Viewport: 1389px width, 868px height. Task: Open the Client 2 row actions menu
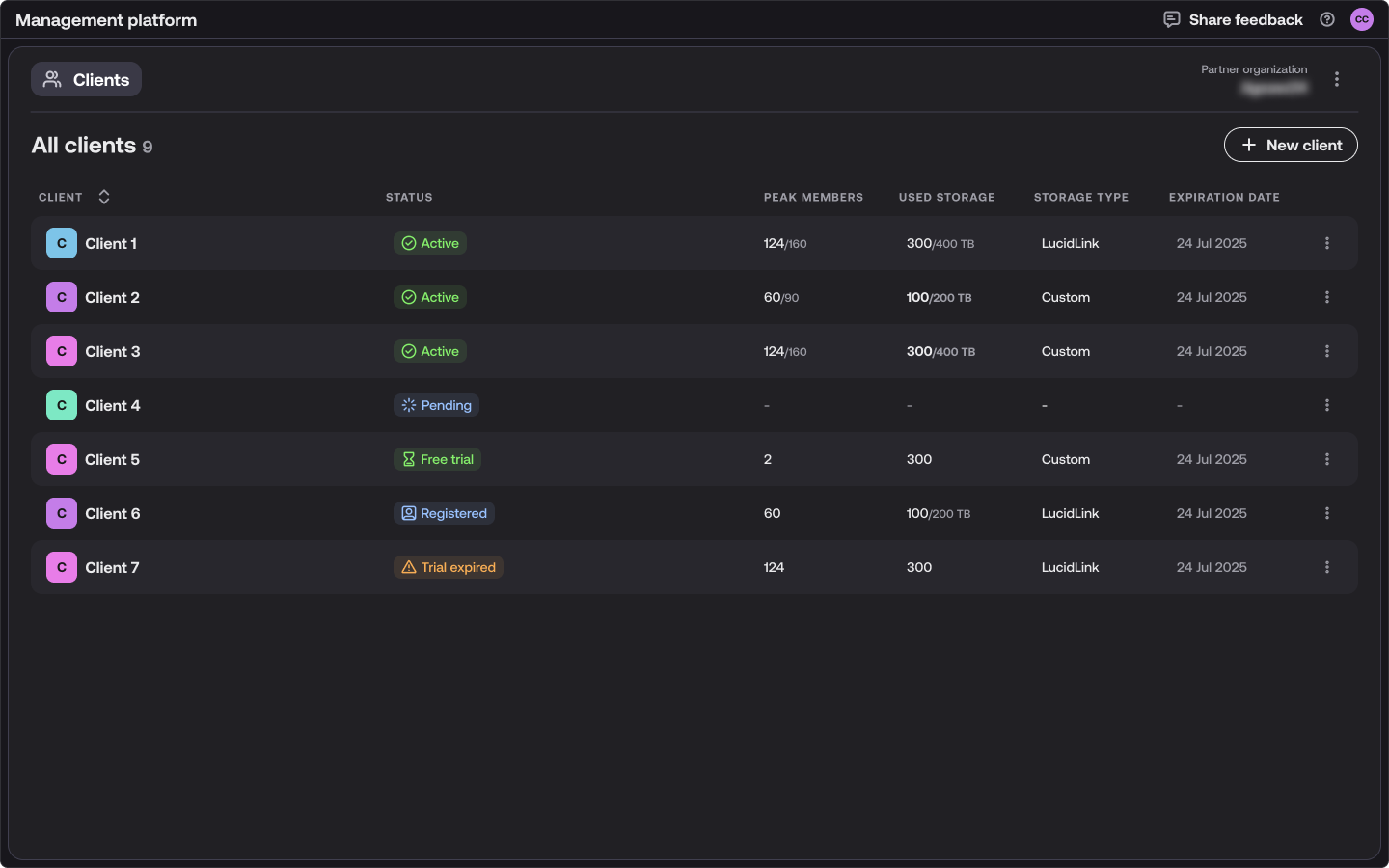[1327, 297]
